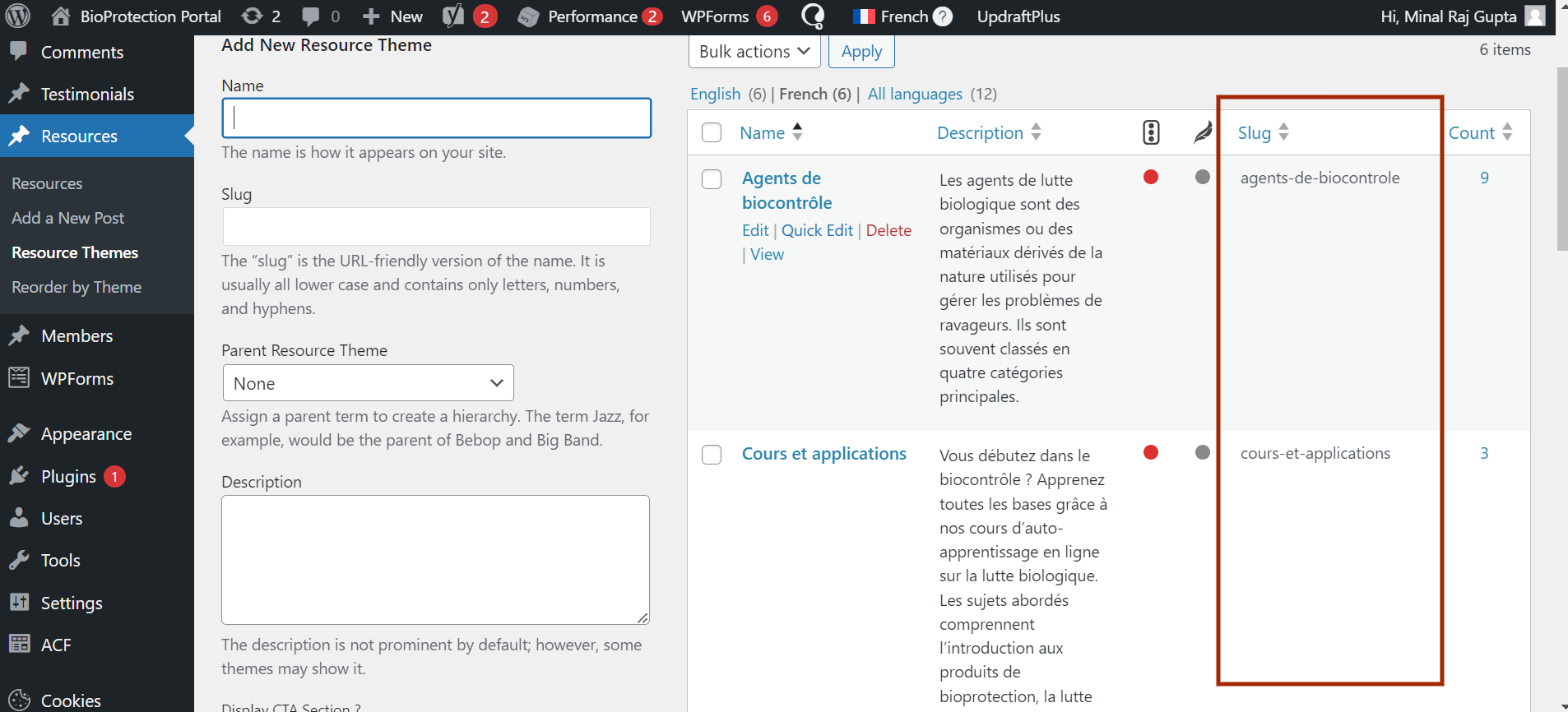Open the count 9 link for agents-de-biocontrole
Screen dimensions: 1568x712
(1484, 178)
